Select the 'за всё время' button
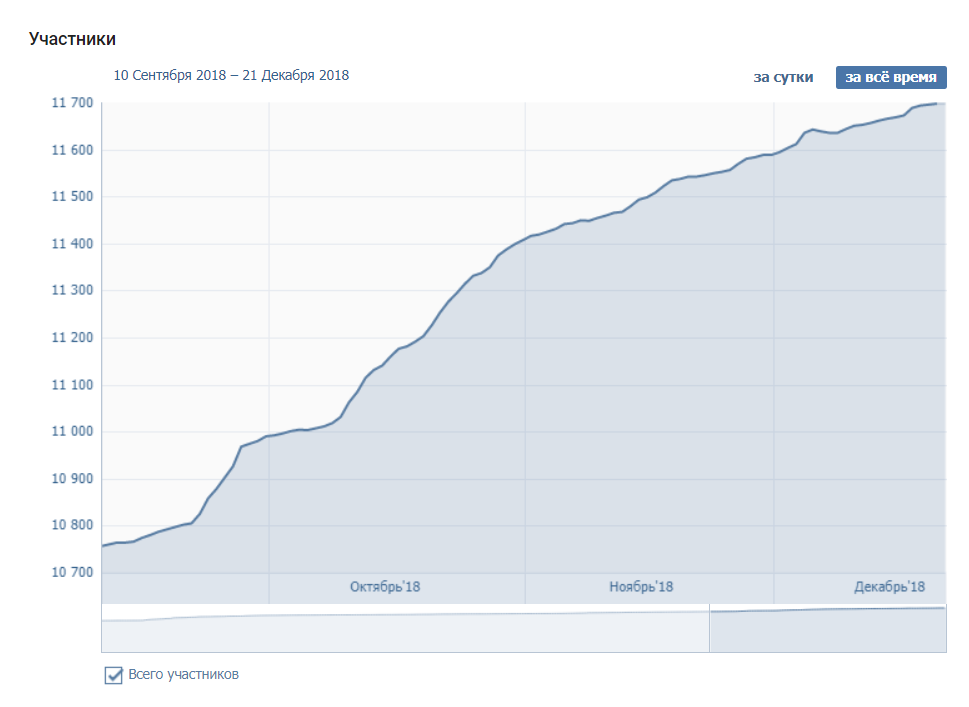This screenshot has height=707, width=969. coord(891,77)
